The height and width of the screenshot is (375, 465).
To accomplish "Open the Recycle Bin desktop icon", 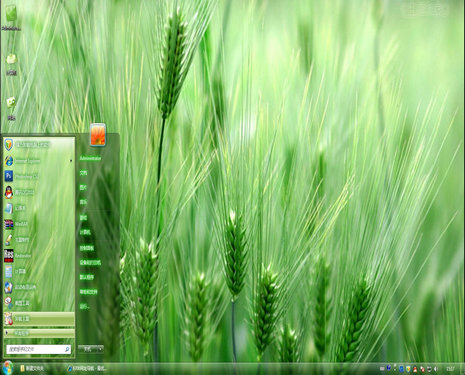I will (11, 63).
